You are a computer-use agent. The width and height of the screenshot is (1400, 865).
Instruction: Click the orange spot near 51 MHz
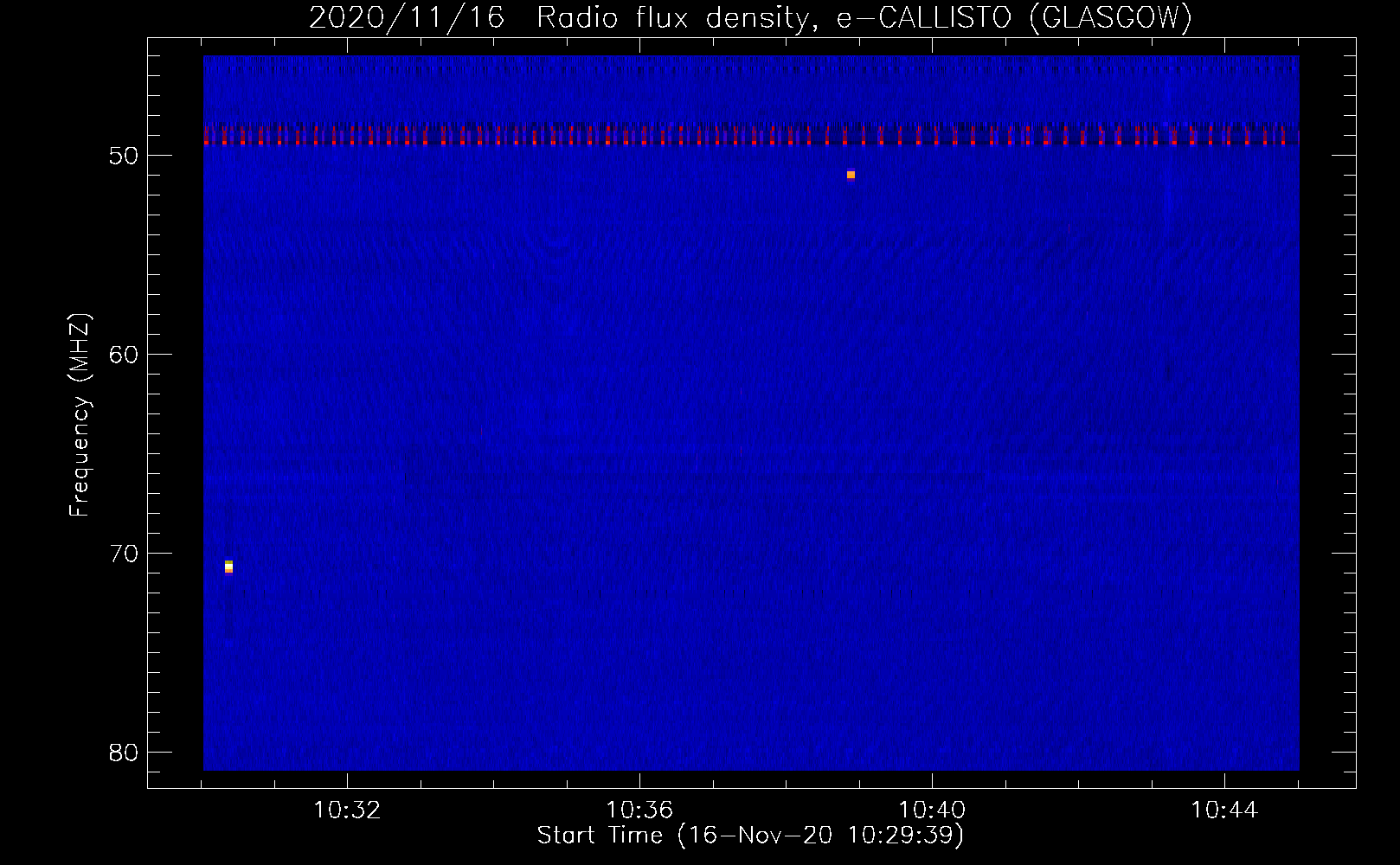coord(851,175)
